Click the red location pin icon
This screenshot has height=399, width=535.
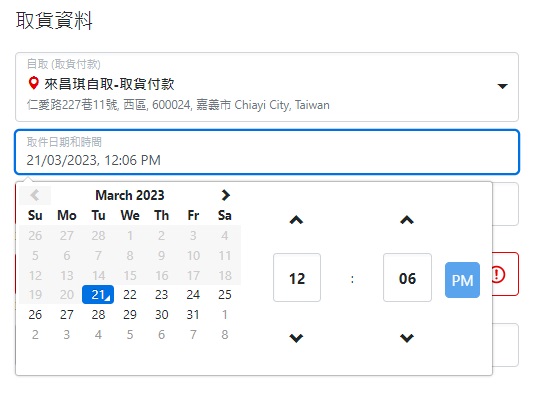click(x=33, y=83)
